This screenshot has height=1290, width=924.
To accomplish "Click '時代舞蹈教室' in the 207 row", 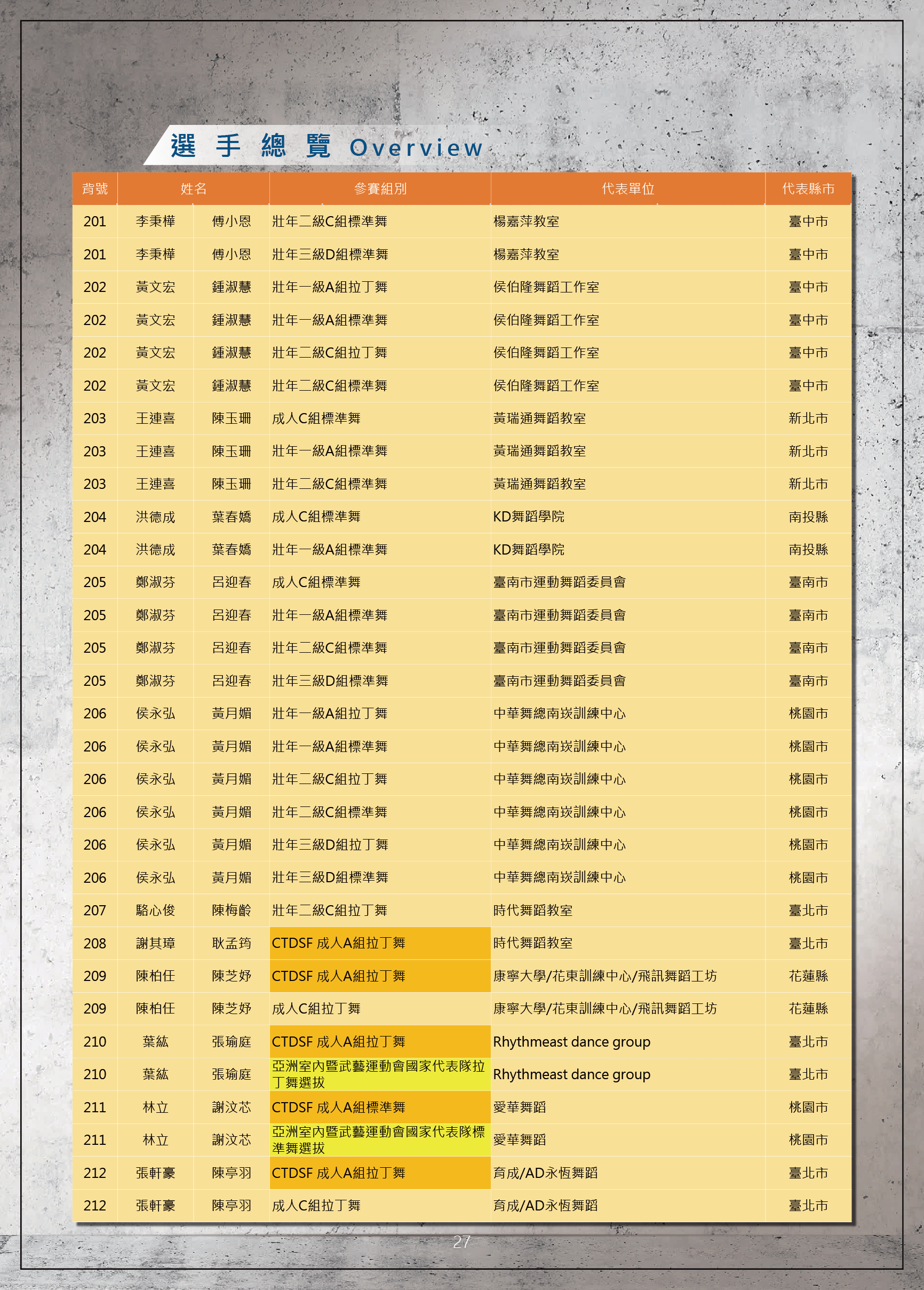I will tap(533, 911).
